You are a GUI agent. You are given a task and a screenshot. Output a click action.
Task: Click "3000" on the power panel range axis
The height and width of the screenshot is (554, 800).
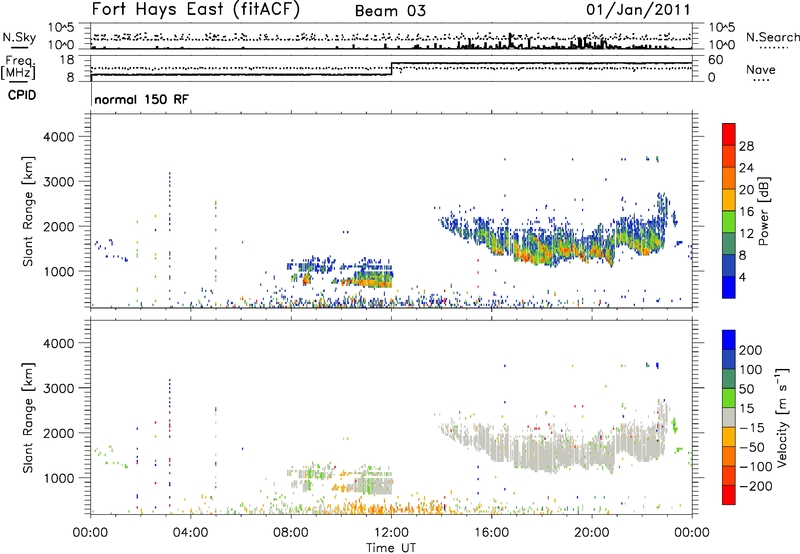point(58,182)
